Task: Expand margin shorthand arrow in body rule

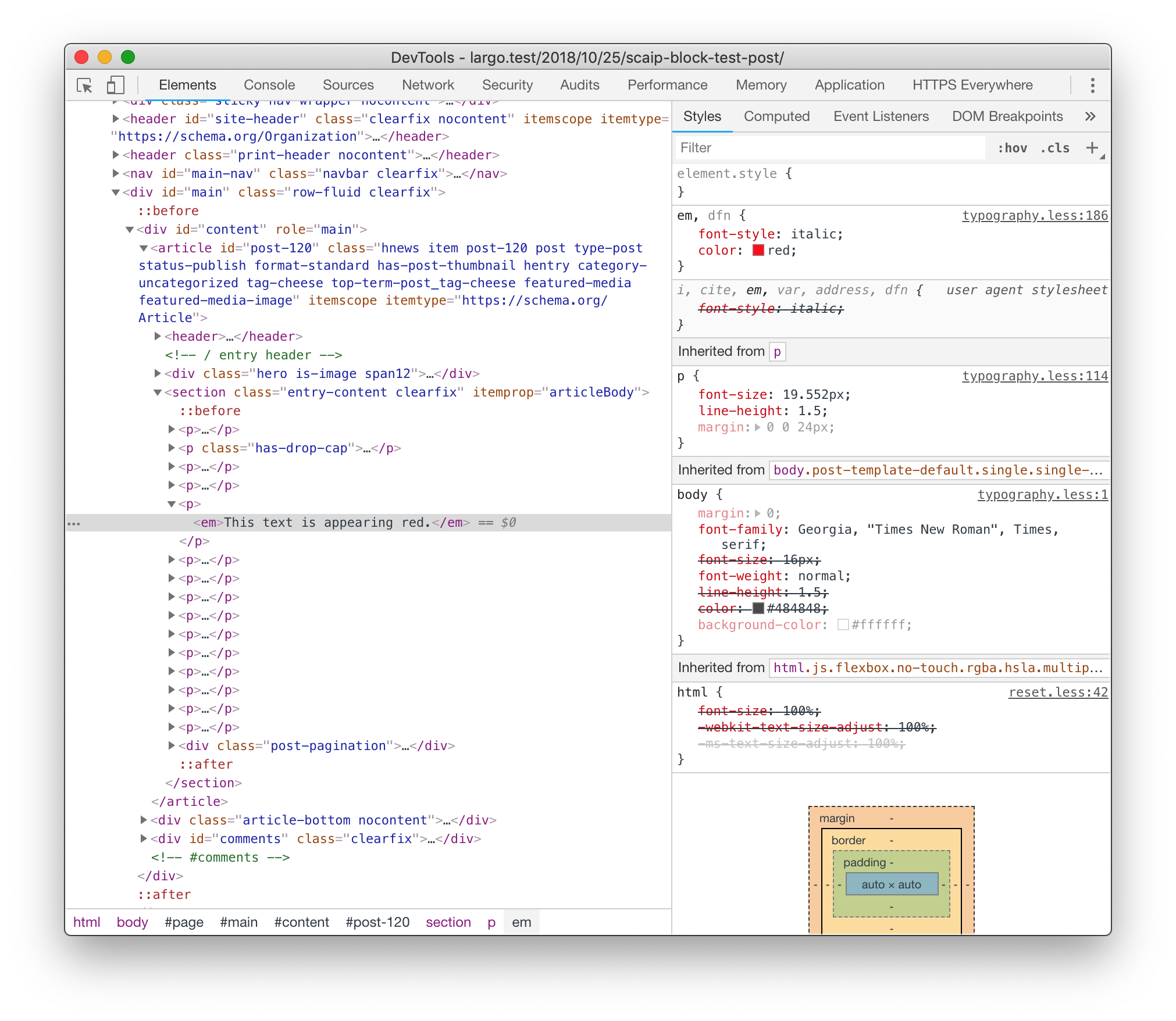Action: tap(758, 513)
